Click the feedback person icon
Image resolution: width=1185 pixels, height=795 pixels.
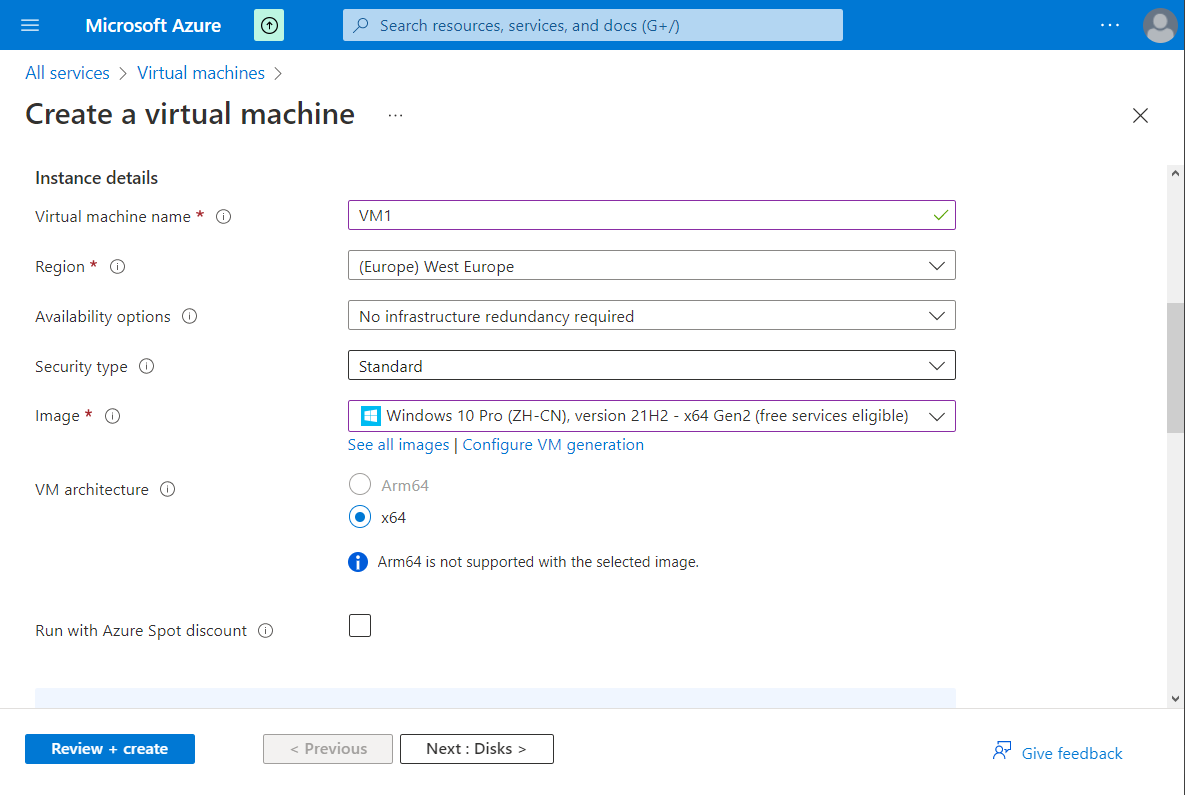pyautogui.click(x=1002, y=750)
